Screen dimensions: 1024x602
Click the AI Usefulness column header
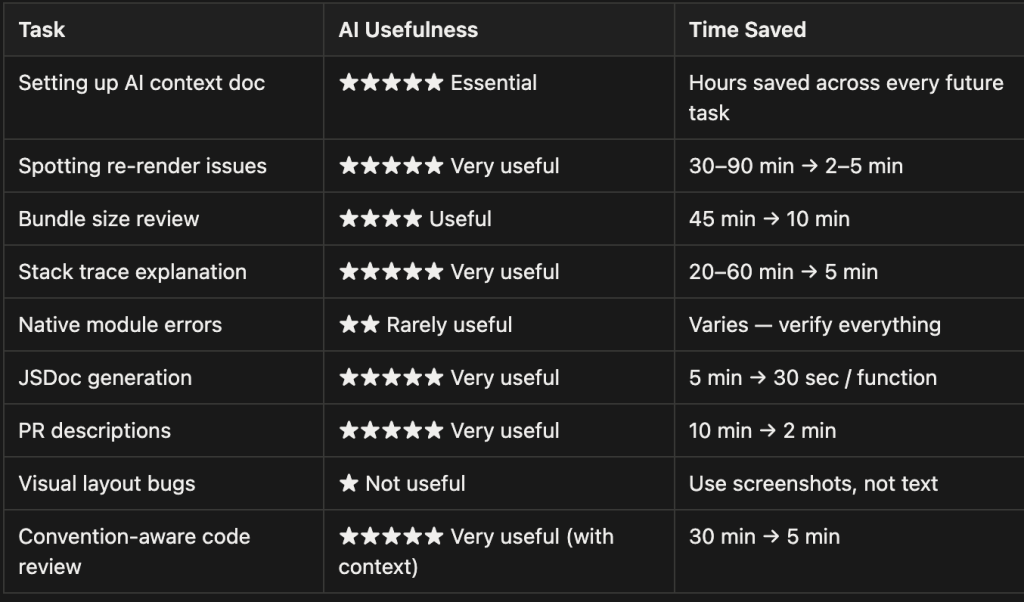pos(408,30)
